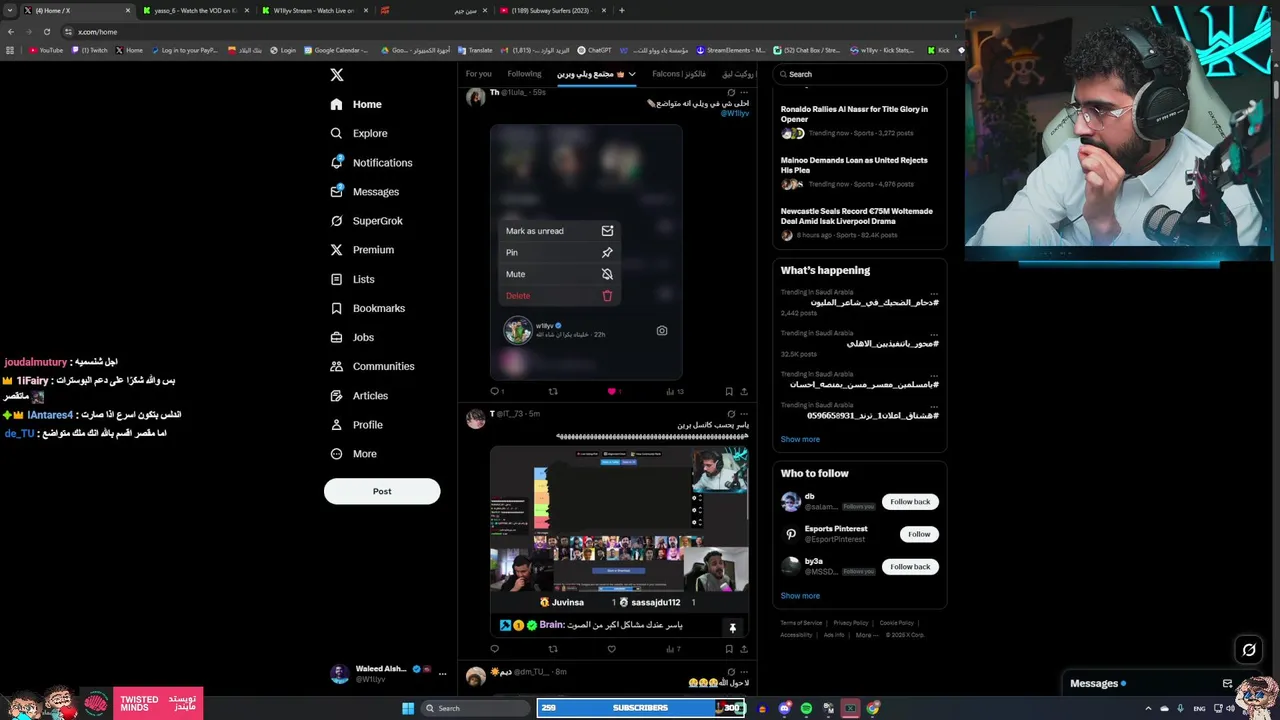Reply to the @1lula_ post
This screenshot has width=1280, height=720.
(494, 391)
